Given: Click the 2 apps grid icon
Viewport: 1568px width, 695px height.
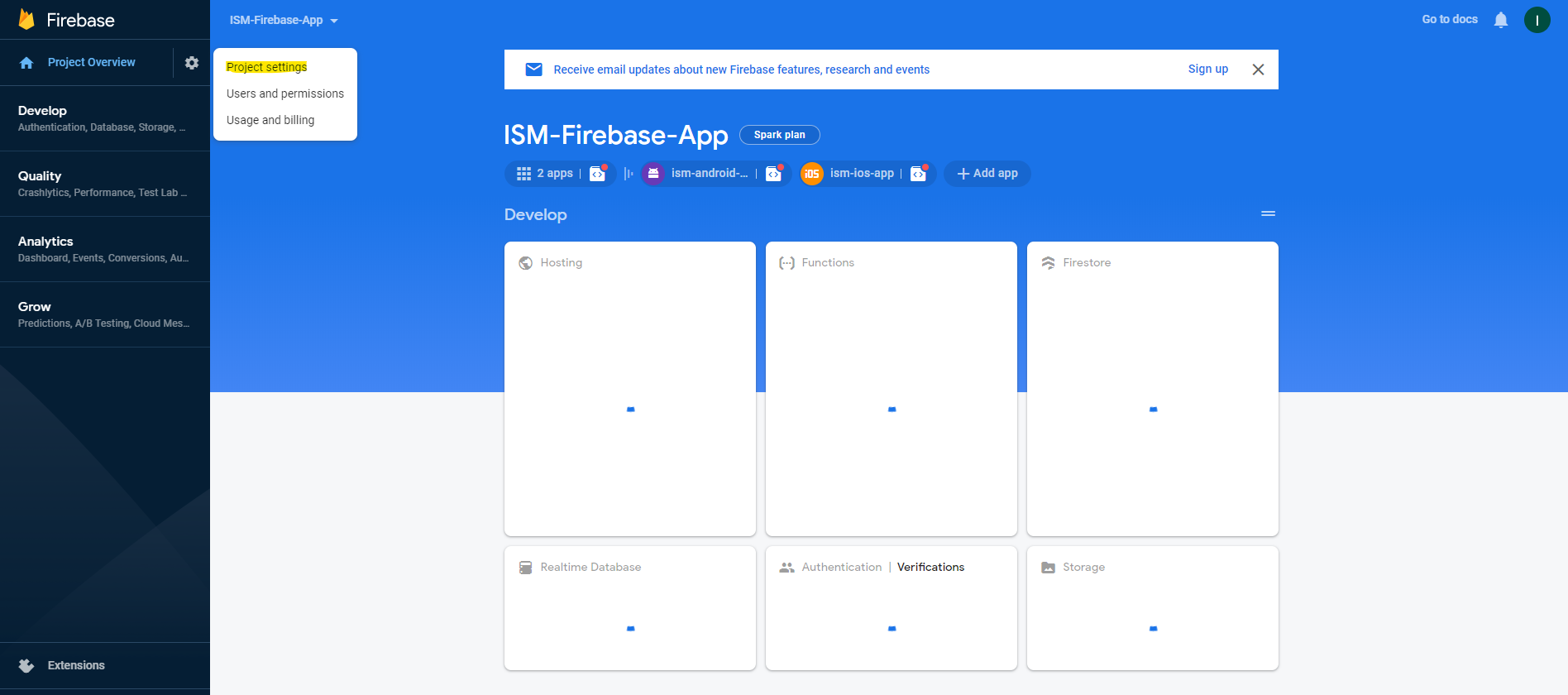Looking at the screenshot, I should click(x=523, y=174).
